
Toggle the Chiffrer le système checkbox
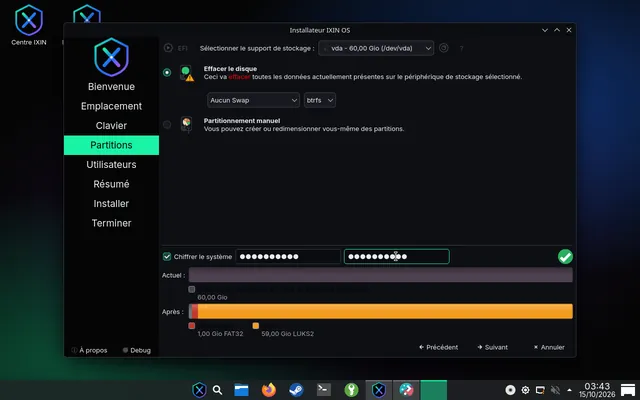click(167, 256)
